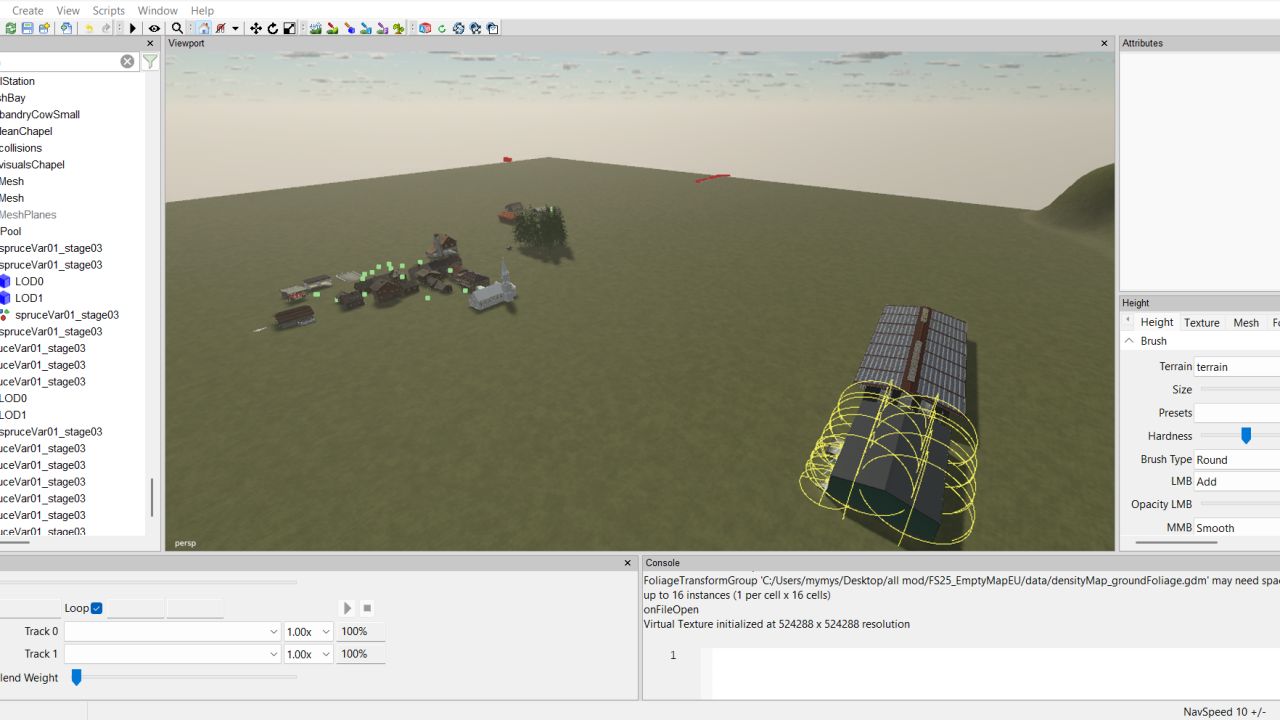Select the Scale tool icon
The height and width of the screenshot is (720, 1280).
click(x=289, y=29)
